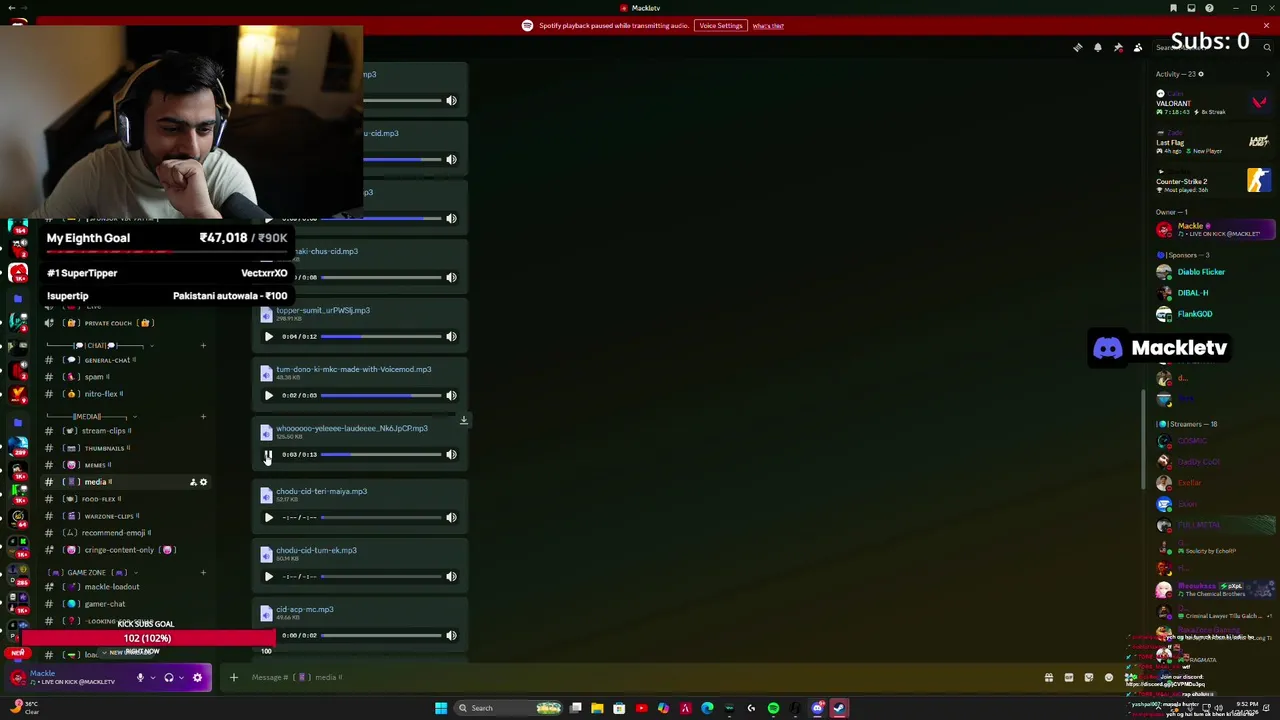Open Voice Settings from Spotify banner
Screen dimensions: 1280x720
click(721, 26)
